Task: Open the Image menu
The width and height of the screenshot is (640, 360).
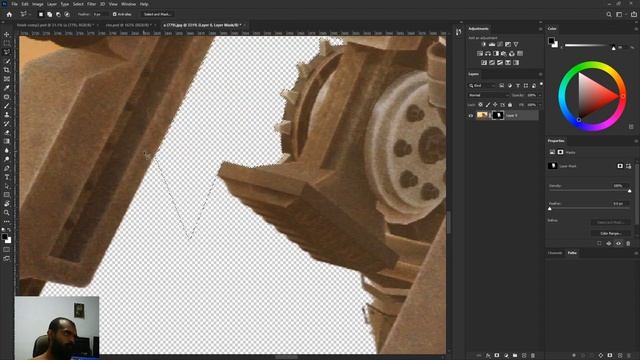Action: (38, 4)
